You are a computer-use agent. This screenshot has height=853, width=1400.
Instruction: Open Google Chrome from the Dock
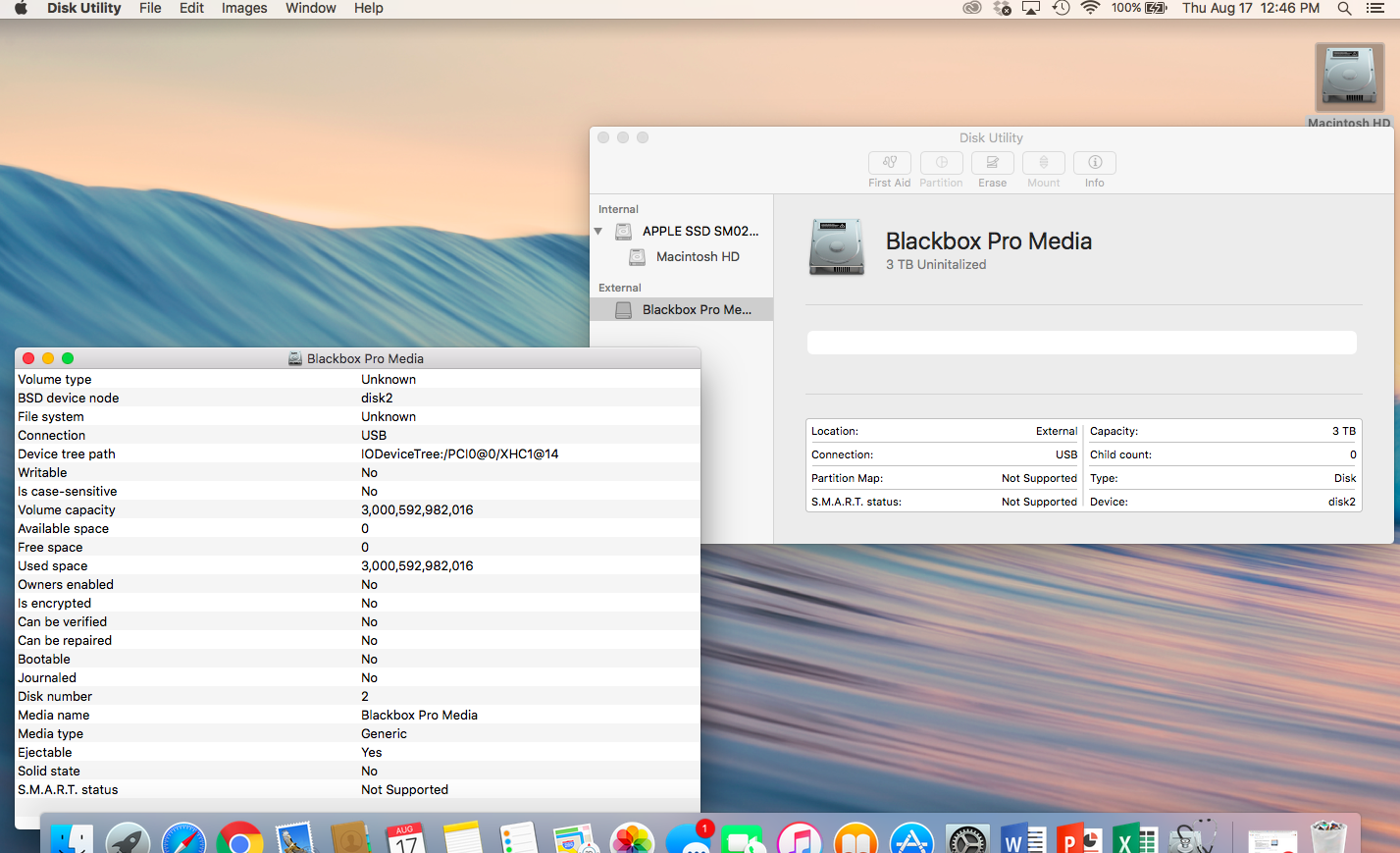click(x=239, y=839)
